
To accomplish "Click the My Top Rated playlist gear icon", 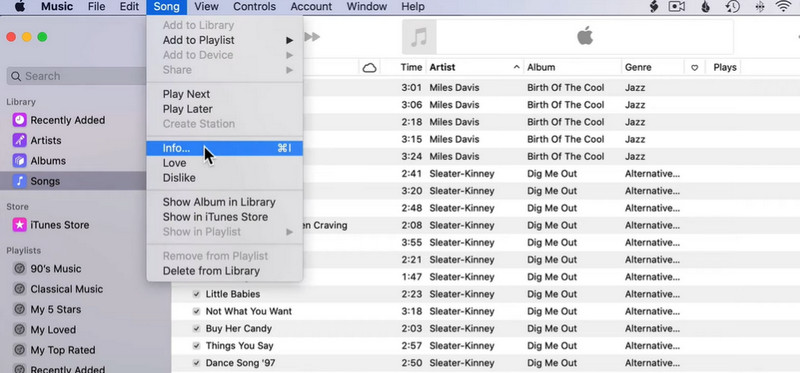I will point(19,351).
